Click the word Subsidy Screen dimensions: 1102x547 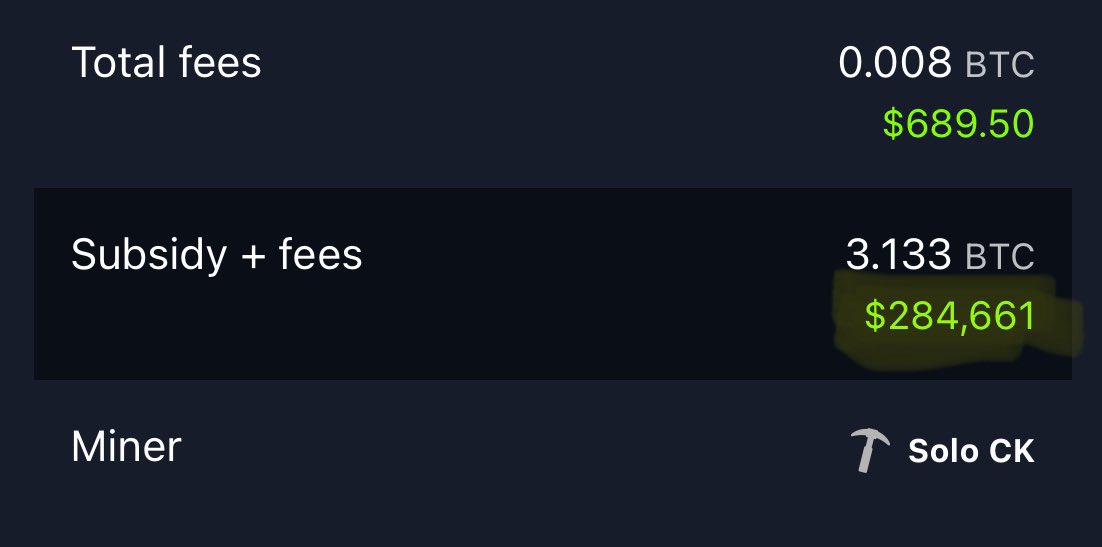pyautogui.click(x=148, y=256)
